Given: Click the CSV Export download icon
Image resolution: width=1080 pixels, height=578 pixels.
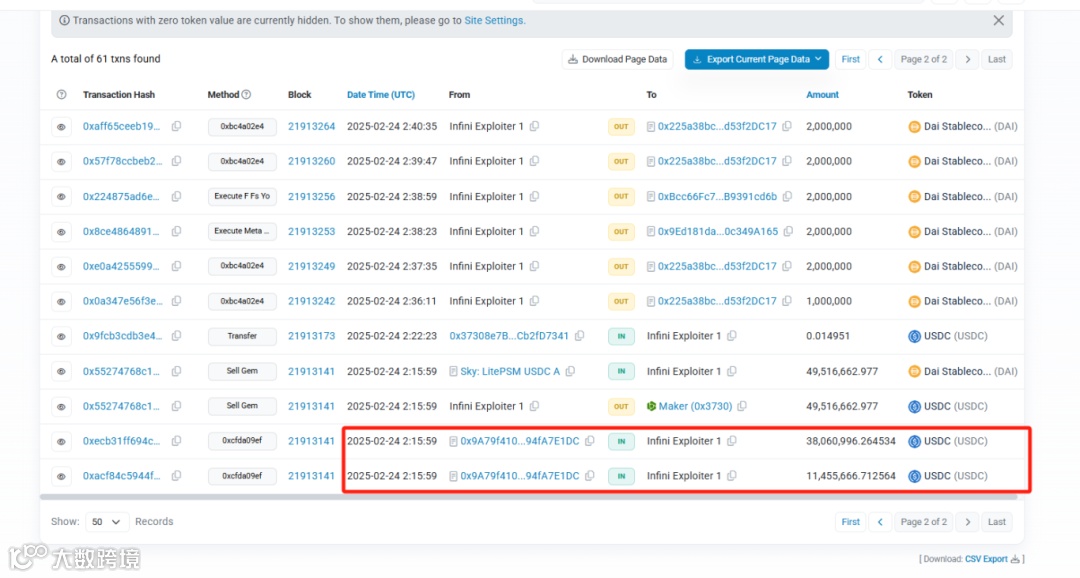Looking at the screenshot, I should click(1015, 559).
